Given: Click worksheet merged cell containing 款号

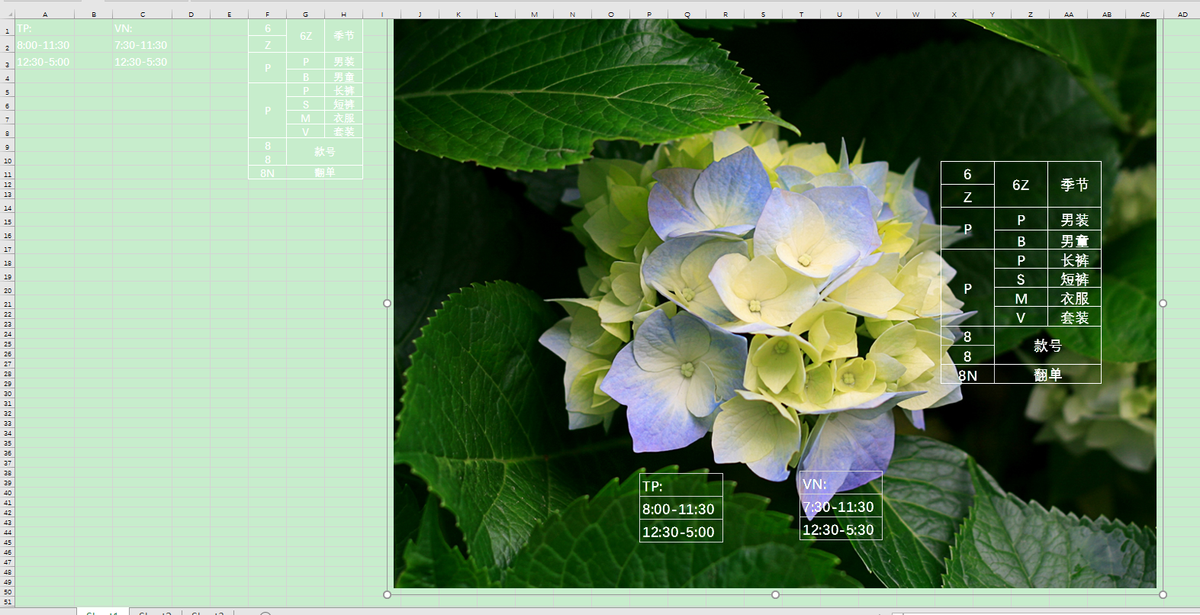Looking at the screenshot, I should (x=324, y=152).
